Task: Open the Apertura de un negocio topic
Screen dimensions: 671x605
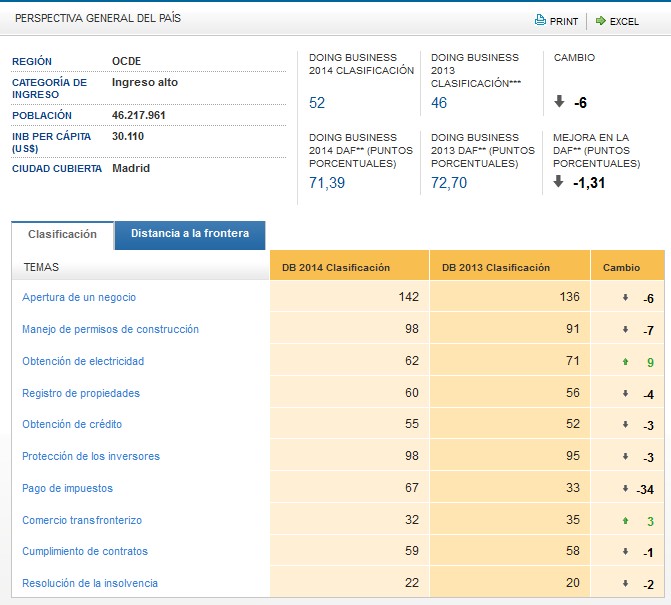Action: [x=79, y=297]
